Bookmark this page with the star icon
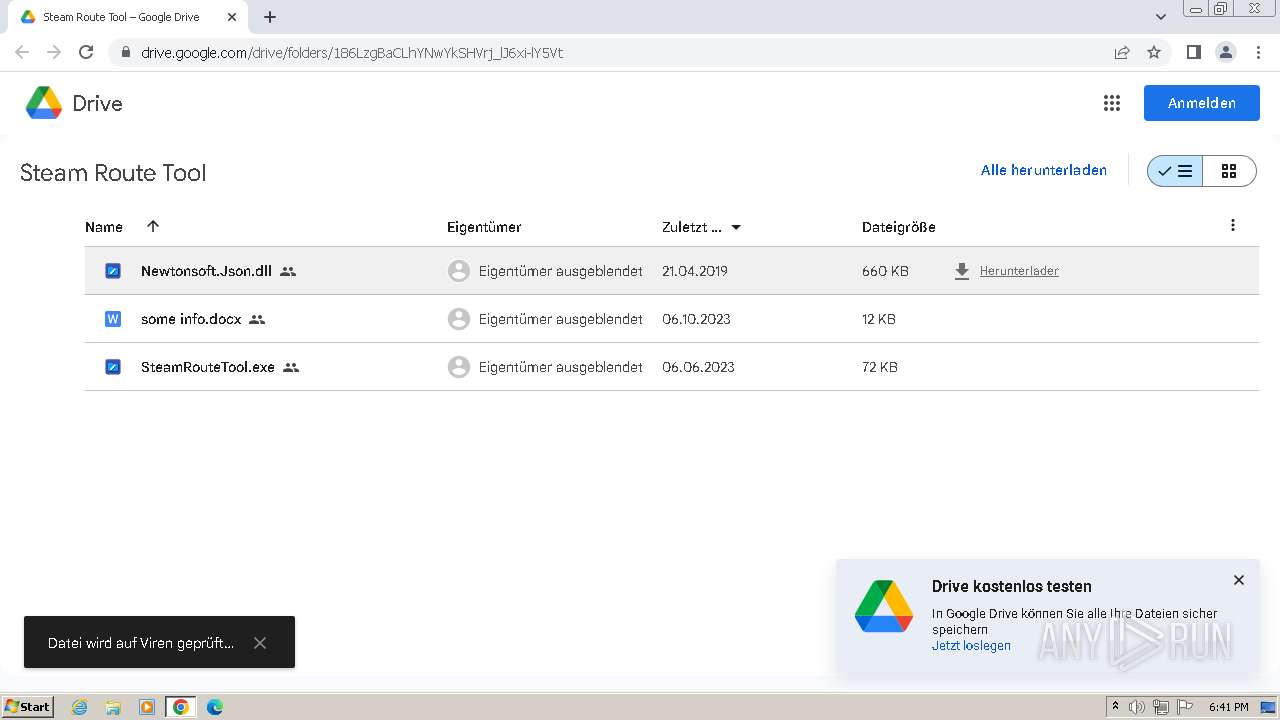The width and height of the screenshot is (1280, 720). coord(1154,52)
